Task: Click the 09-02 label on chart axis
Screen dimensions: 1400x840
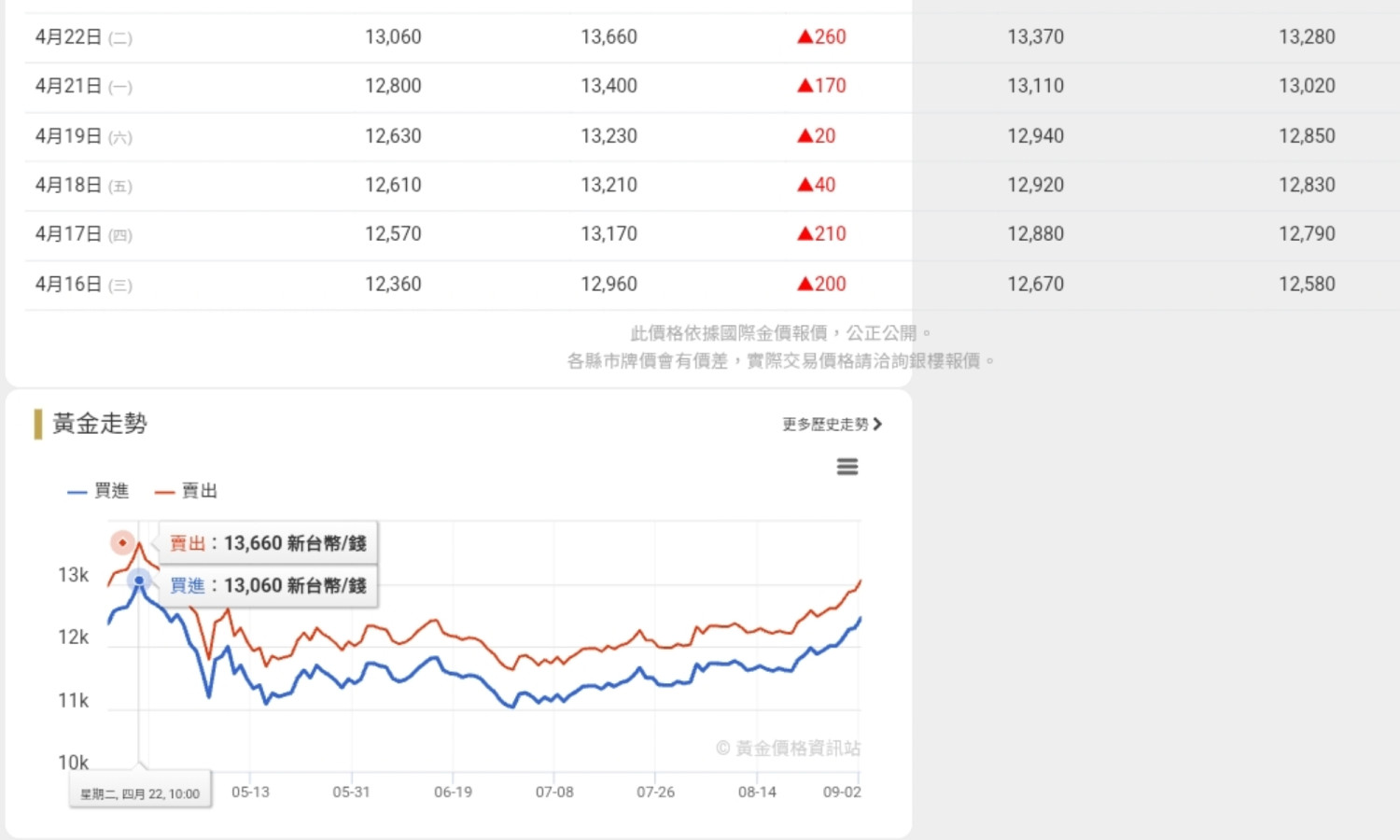Action: tap(841, 792)
